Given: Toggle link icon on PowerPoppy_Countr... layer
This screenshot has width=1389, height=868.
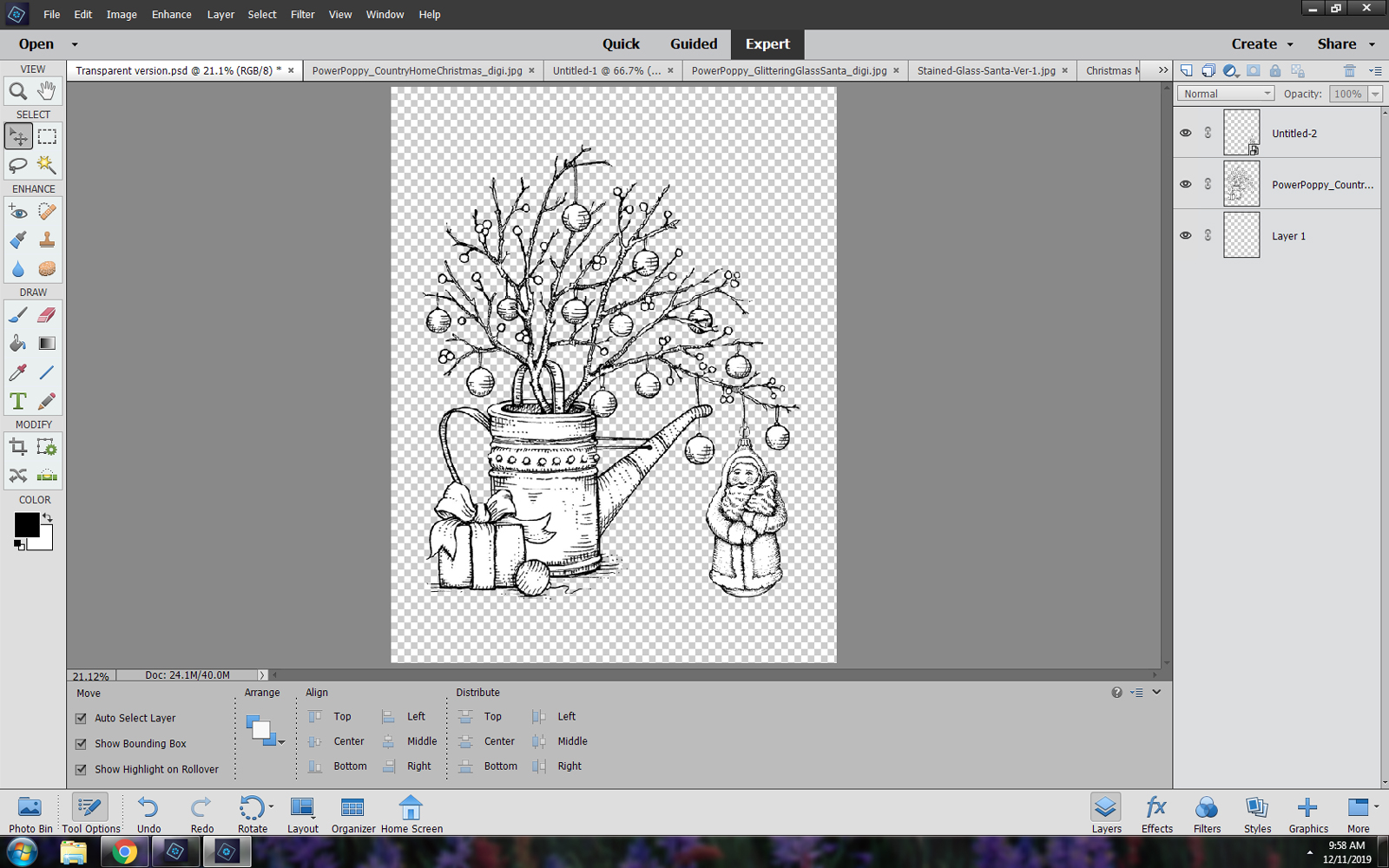Looking at the screenshot, I should [1208, 184].
